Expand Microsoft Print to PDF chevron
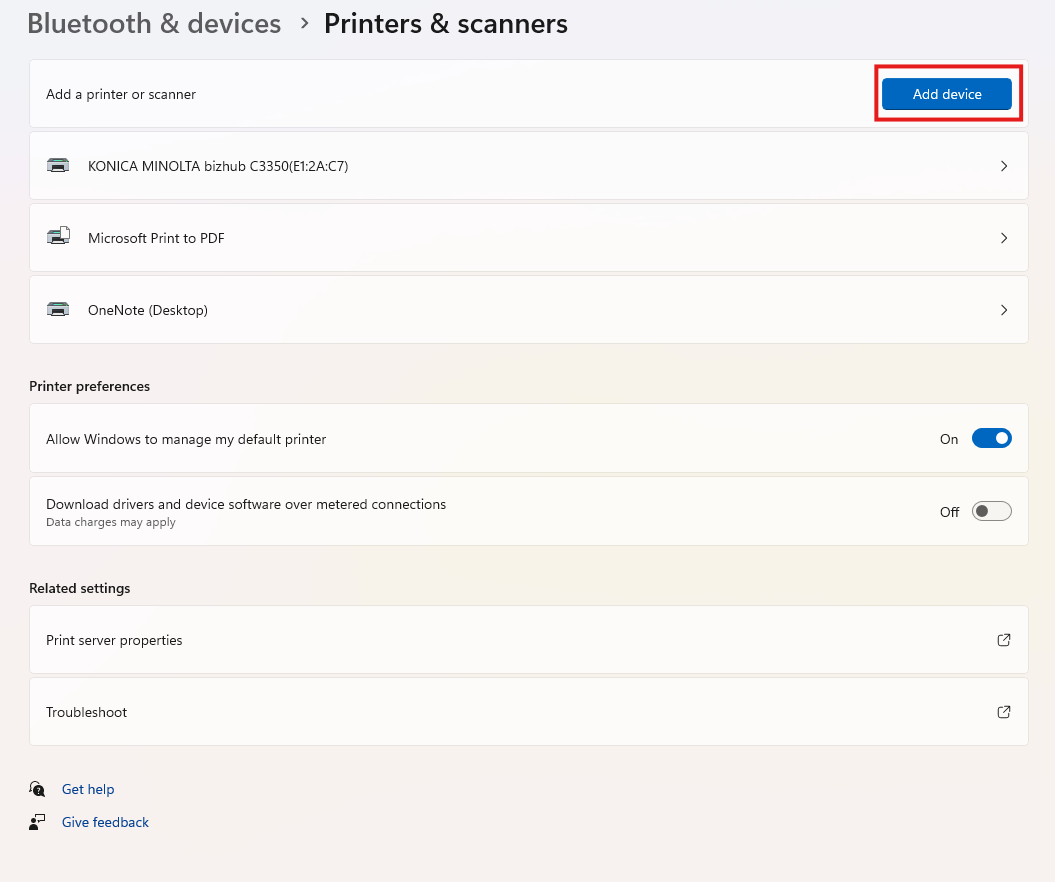The height and width of the screenshot is (882, 1055). click(1004, 238)
